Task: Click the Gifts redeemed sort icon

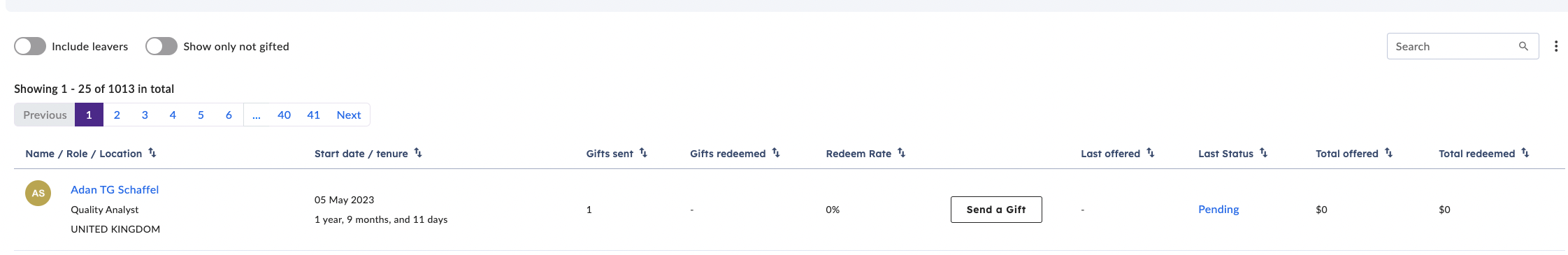Action: click(x=776, y=153)
